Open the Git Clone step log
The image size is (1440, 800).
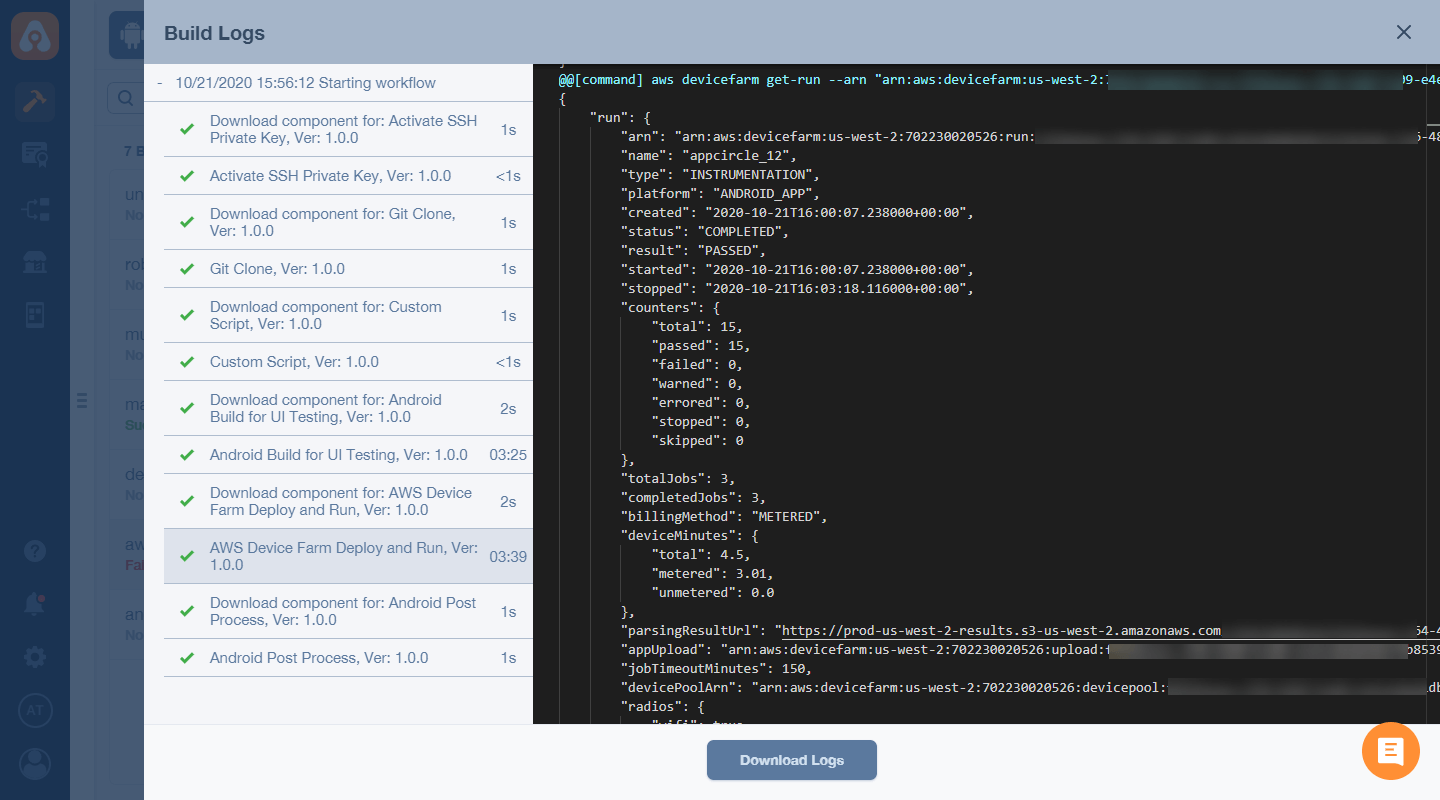pos(348,269)
